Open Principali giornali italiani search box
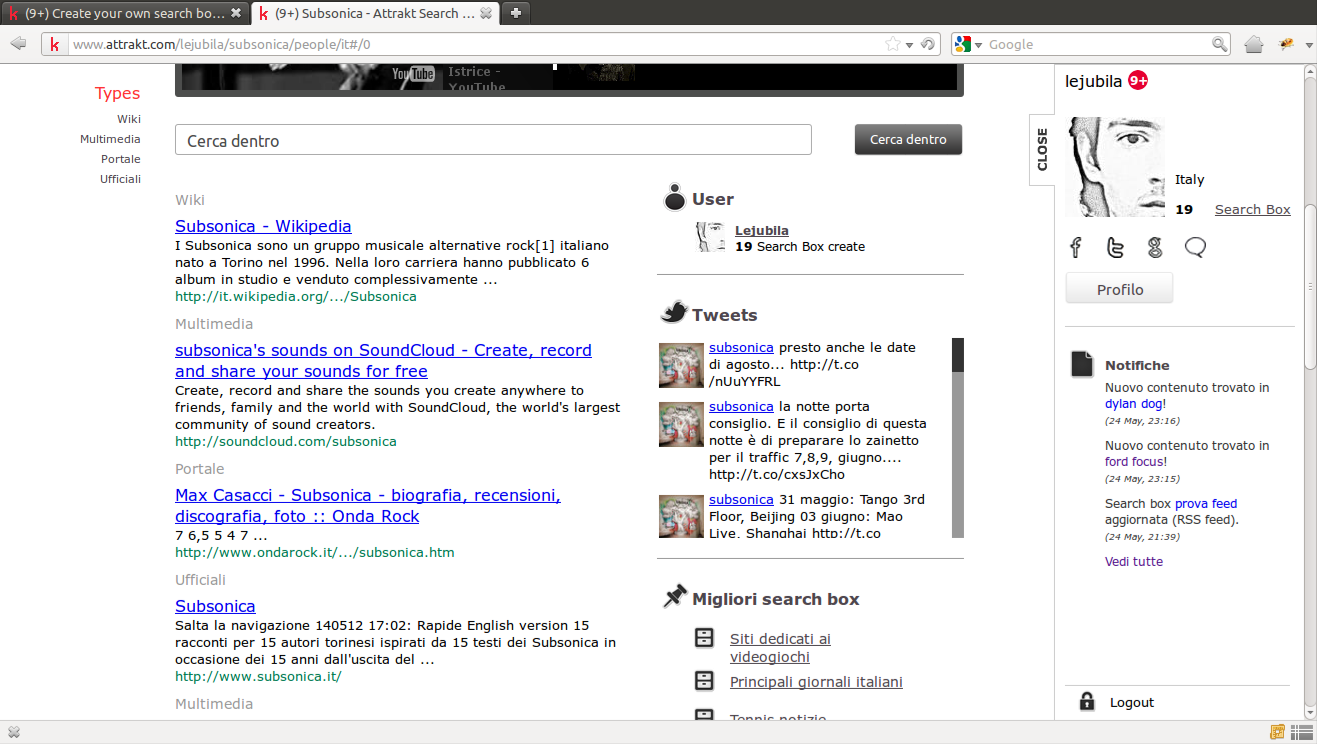1317x744 pixels. tap(816, 682)
